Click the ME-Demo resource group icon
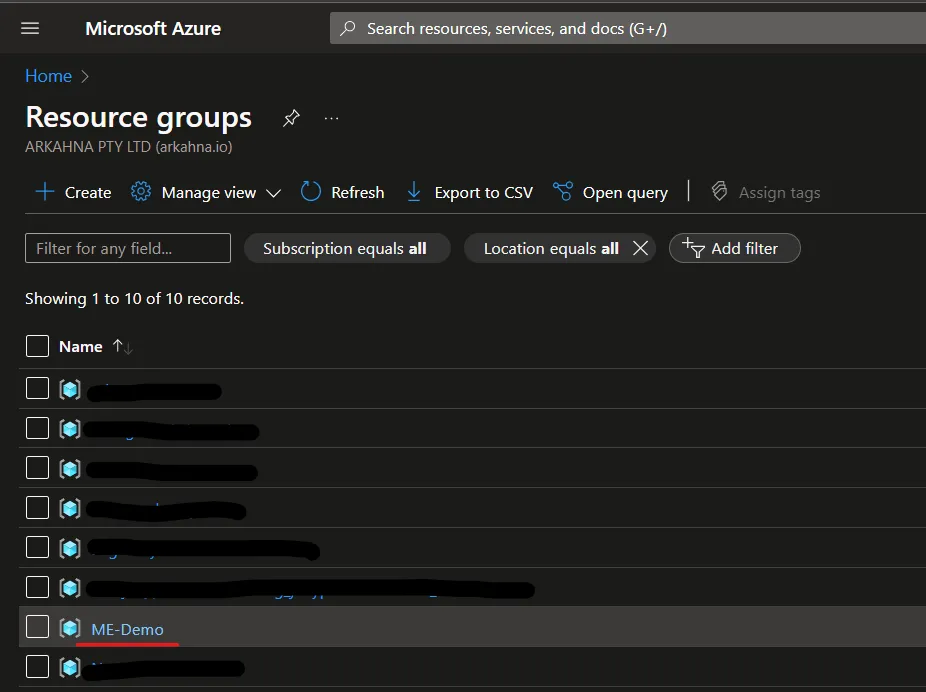This screenshot has height=692, width=926. click(70, 628)
